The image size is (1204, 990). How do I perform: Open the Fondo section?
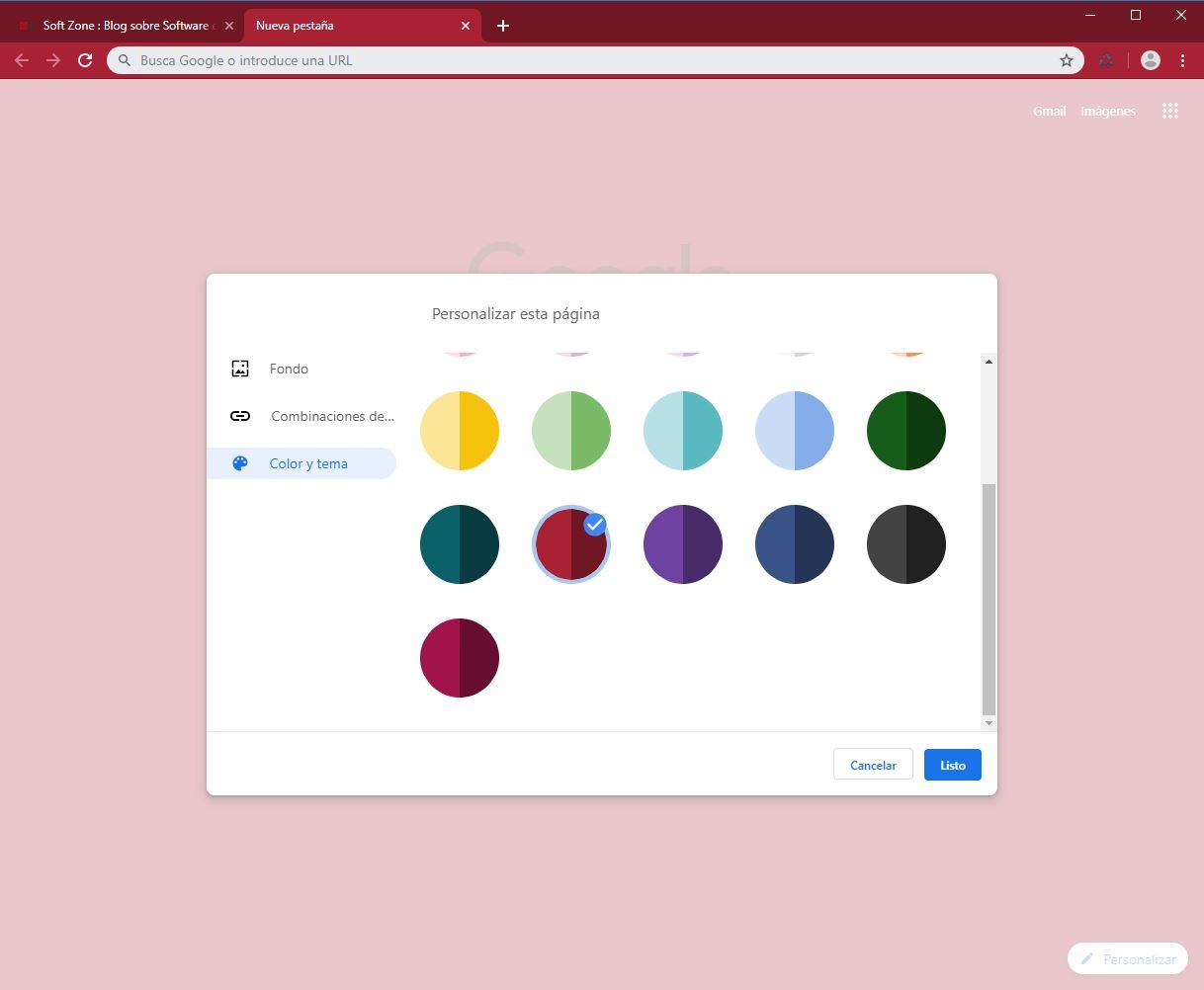click(301, 369)
